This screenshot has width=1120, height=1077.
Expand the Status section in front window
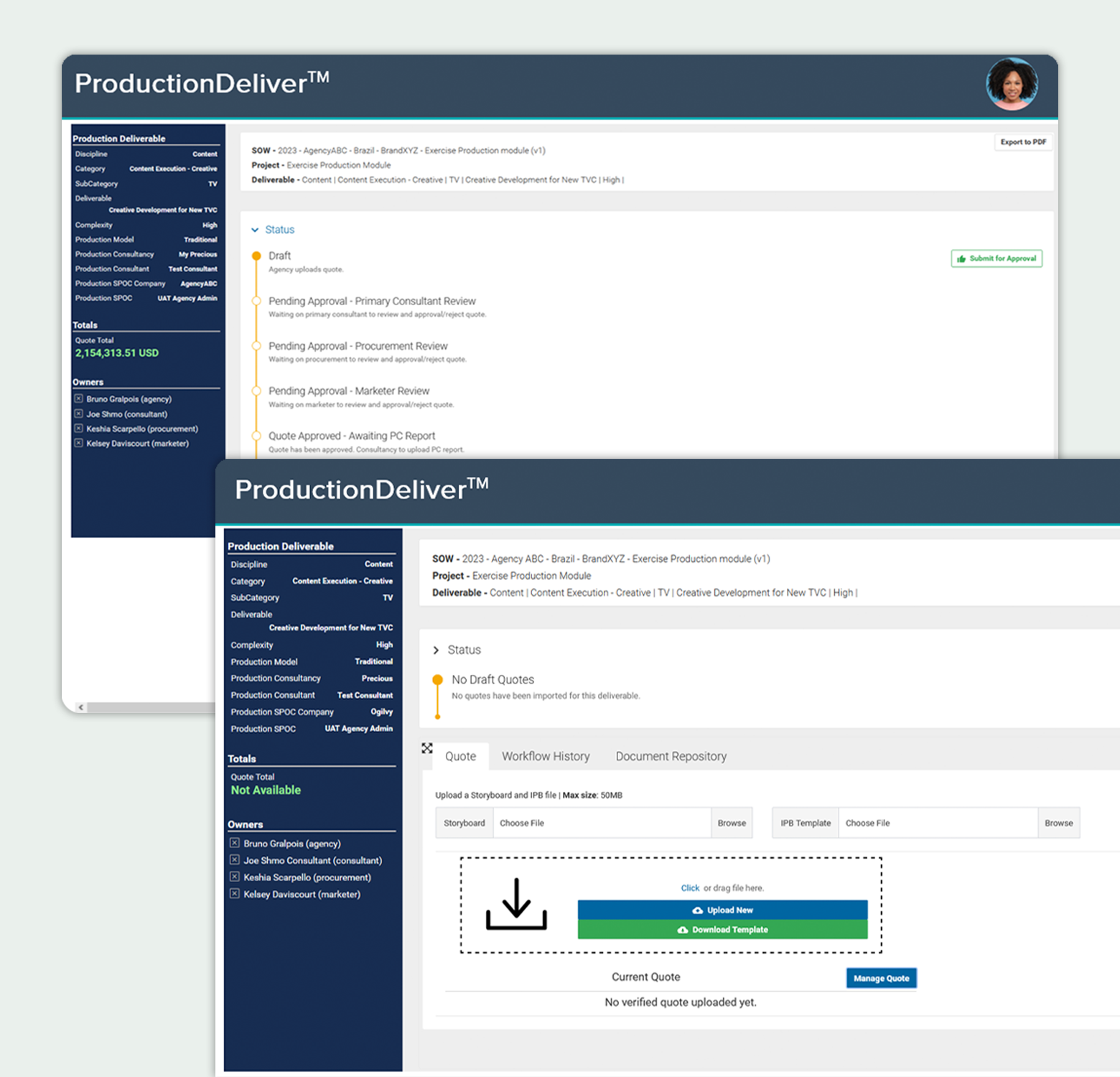point(436,650)
